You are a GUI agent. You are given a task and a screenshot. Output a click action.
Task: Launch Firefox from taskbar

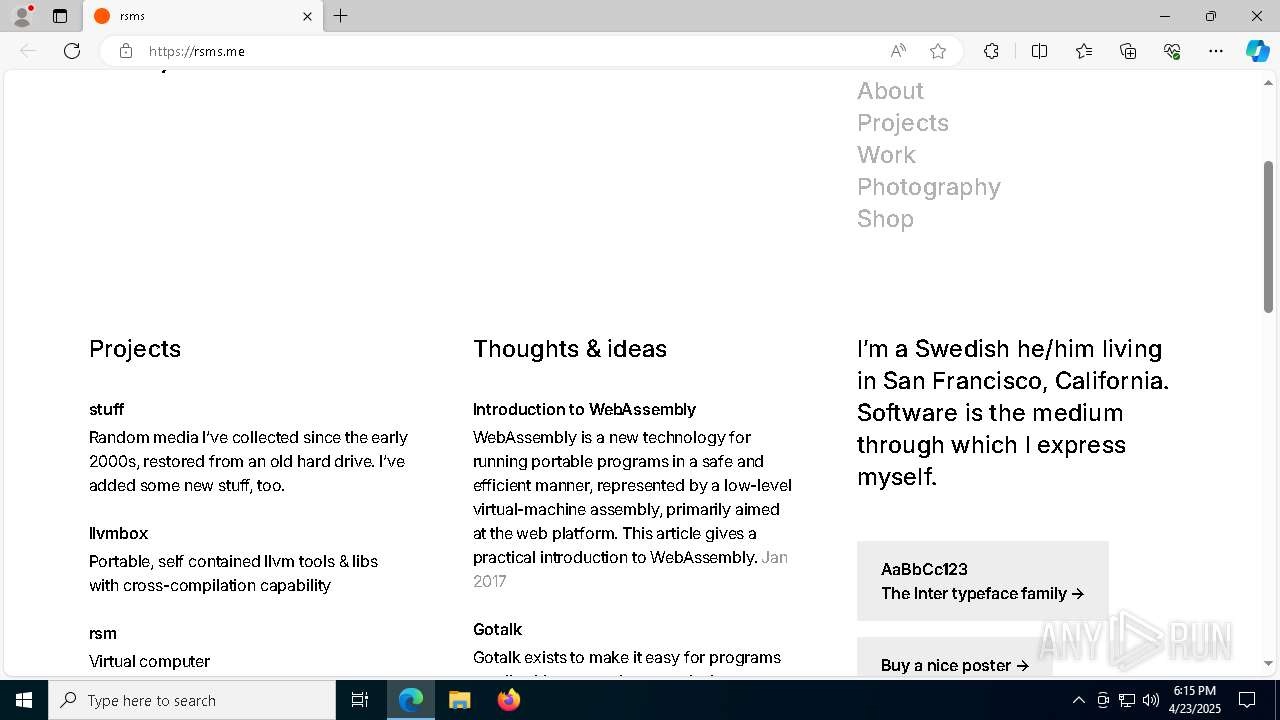pyautogui.click(x=508, y=700)
